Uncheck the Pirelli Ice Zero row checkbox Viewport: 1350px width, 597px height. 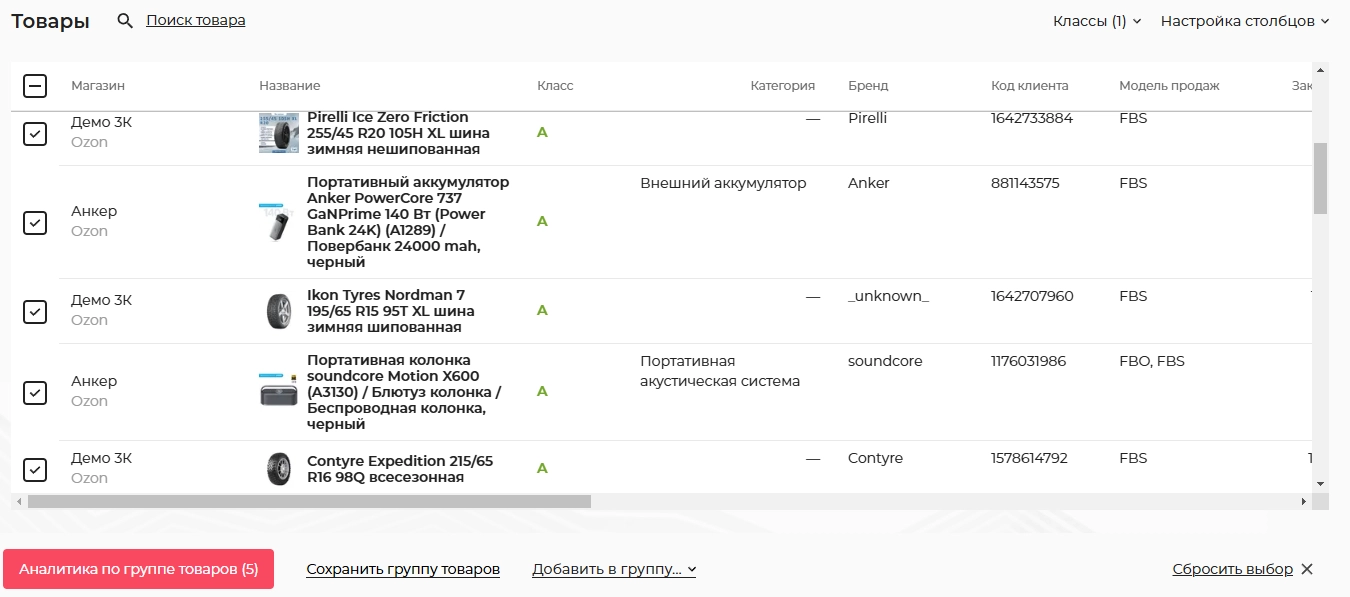(35, 133)
